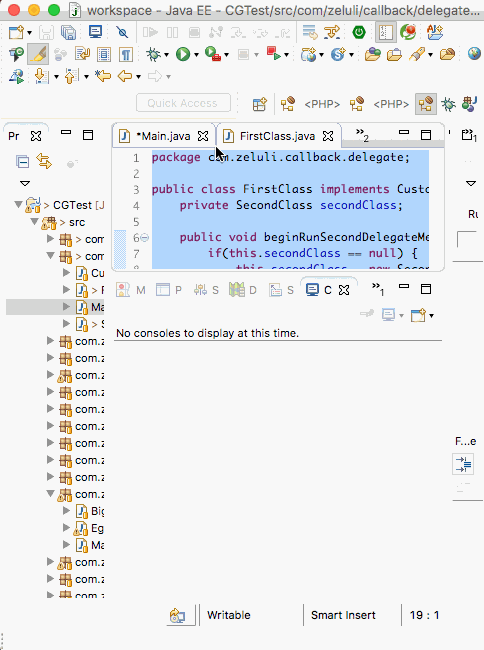Screen dimensions: 484x650
Task: Click the Next Annotation icon
Action: pos(42,76)
